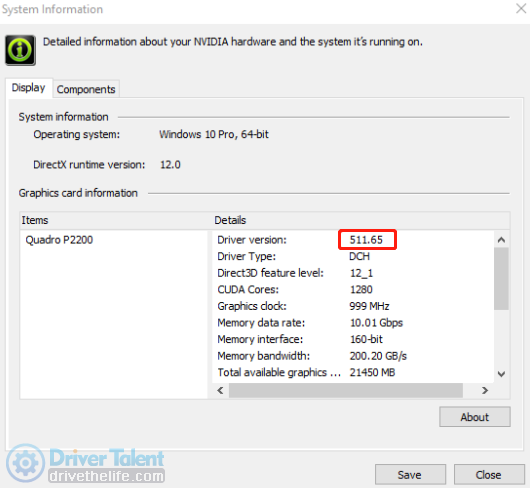Click the 12_1 feature level value
This screenshot has width=530, height=488.
[x=361, y=273]
